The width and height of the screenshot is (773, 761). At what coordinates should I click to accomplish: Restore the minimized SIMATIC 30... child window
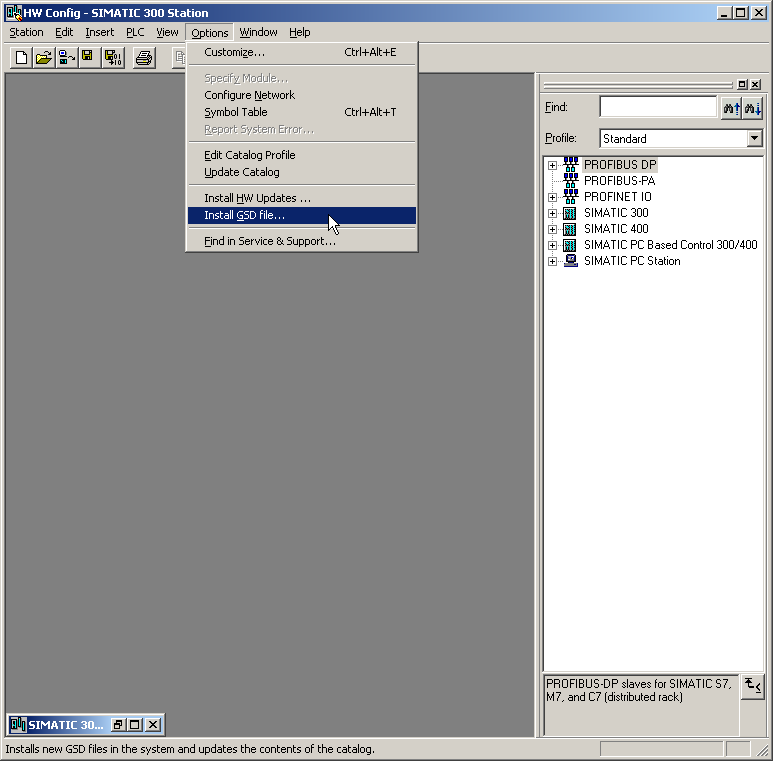click(x=118, y=725)
